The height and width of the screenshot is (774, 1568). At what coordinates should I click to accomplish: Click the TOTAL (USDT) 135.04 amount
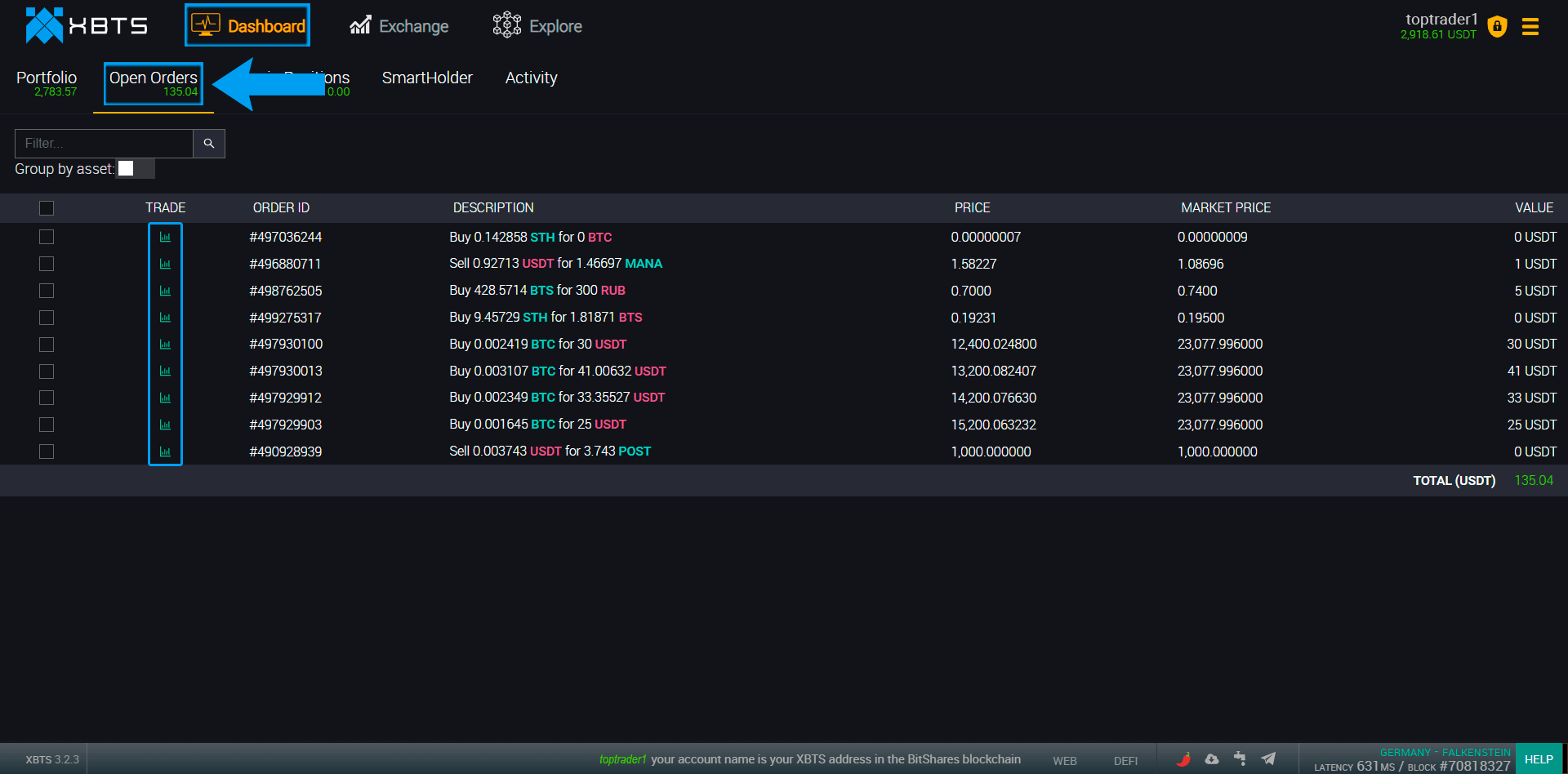point(1534,481)
